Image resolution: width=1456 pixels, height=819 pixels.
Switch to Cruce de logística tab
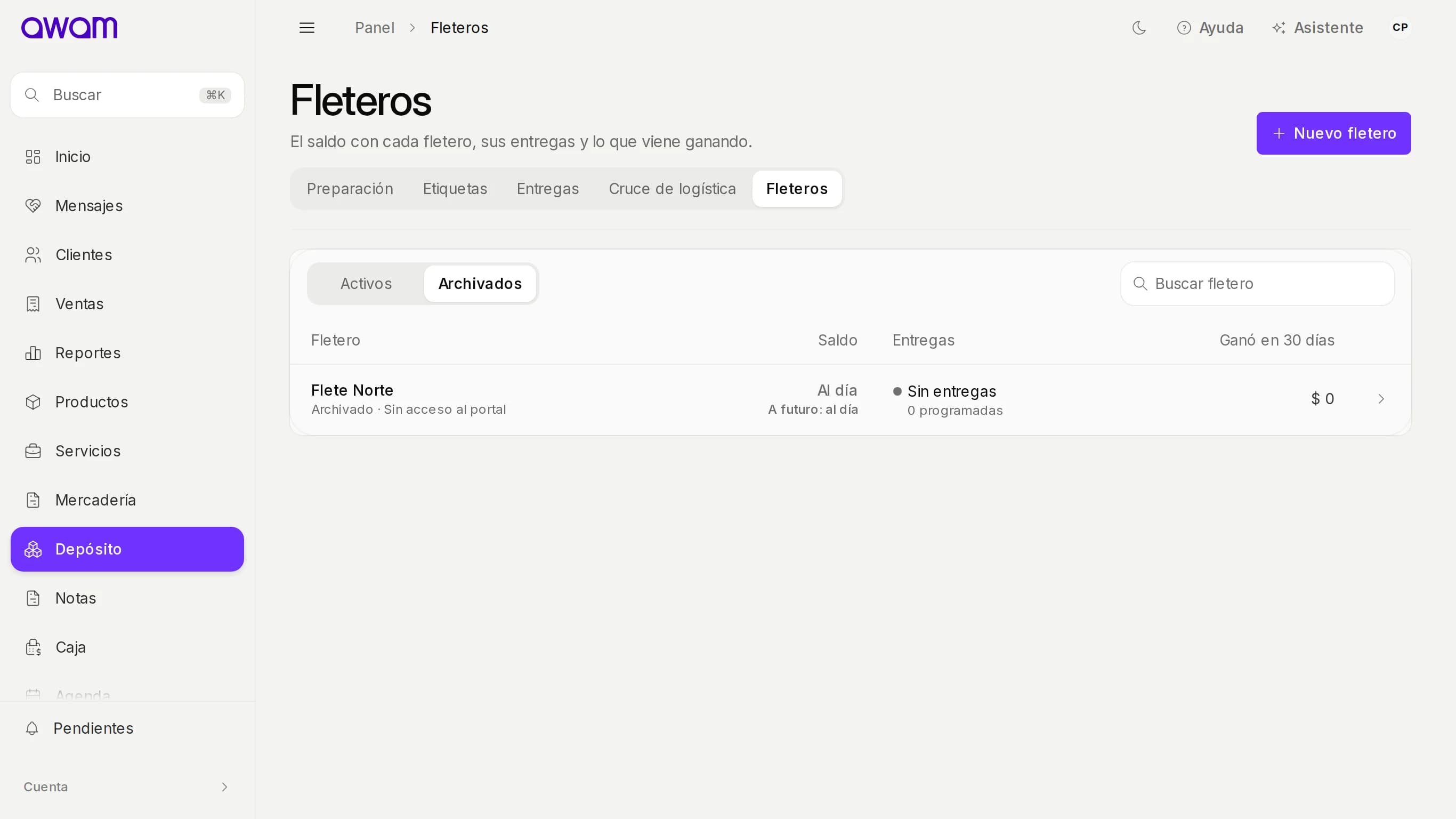pyautogui.click(x=672, y=189)
